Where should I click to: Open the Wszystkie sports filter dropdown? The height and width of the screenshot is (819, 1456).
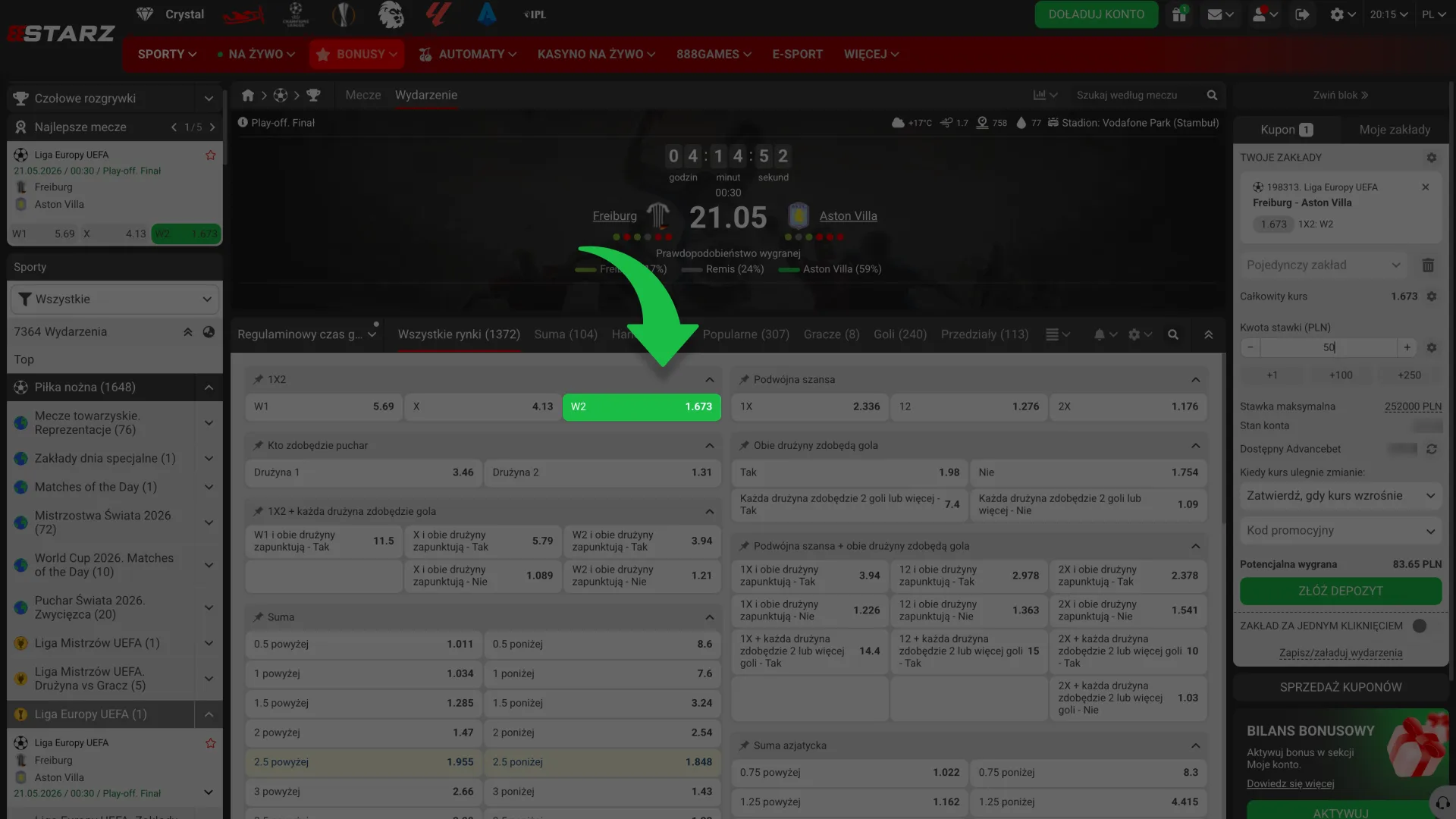click(115, 300)
